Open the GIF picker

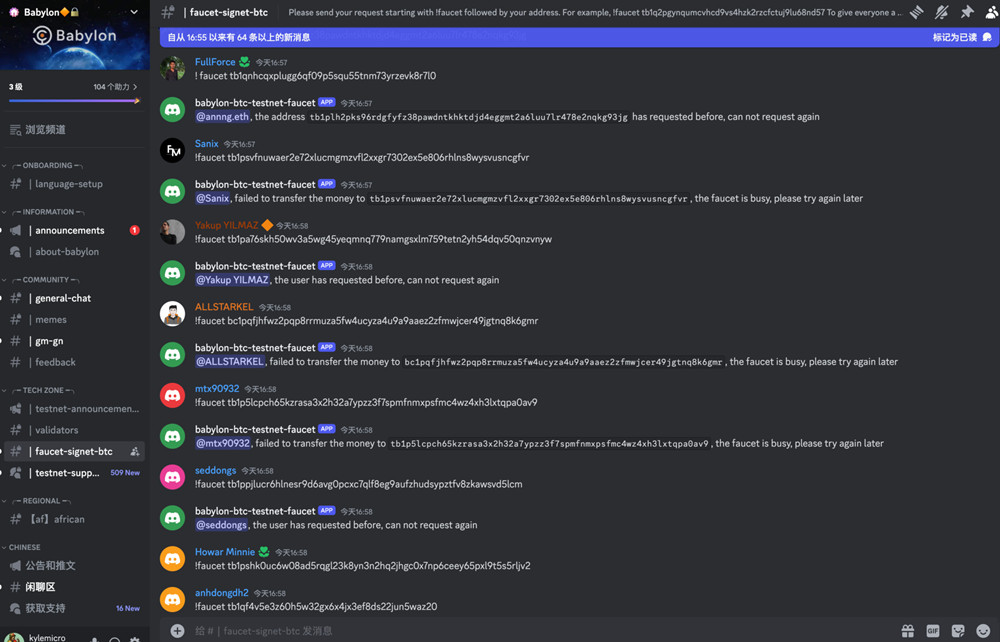(x=933, y=631)
